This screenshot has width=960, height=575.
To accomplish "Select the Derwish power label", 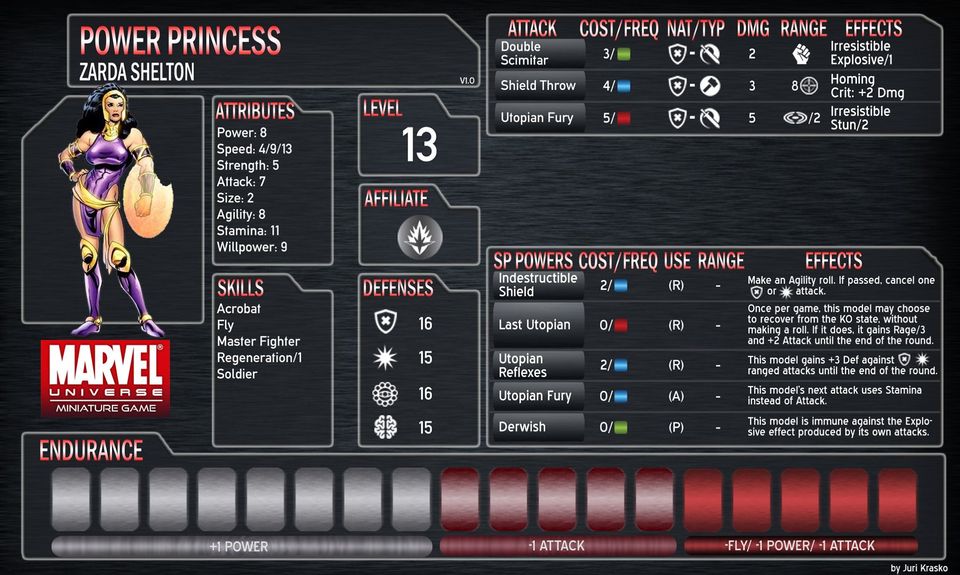I will [x=538, y=427].
